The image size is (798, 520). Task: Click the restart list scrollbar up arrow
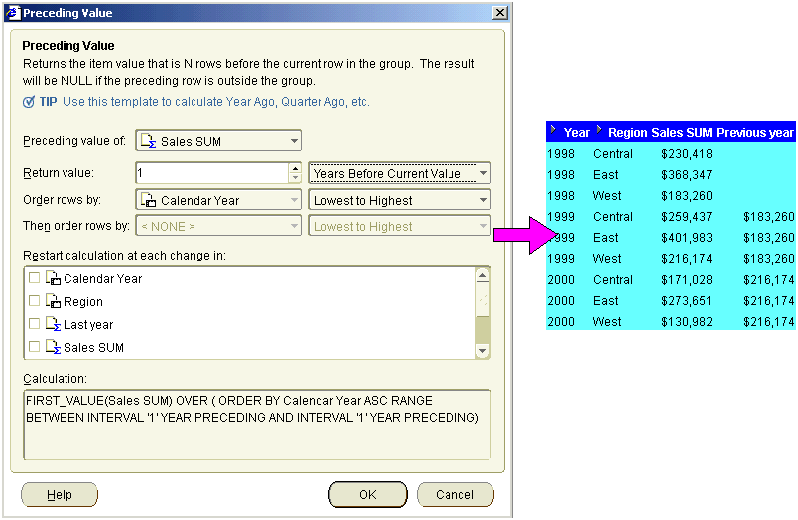tap(482, 275)
